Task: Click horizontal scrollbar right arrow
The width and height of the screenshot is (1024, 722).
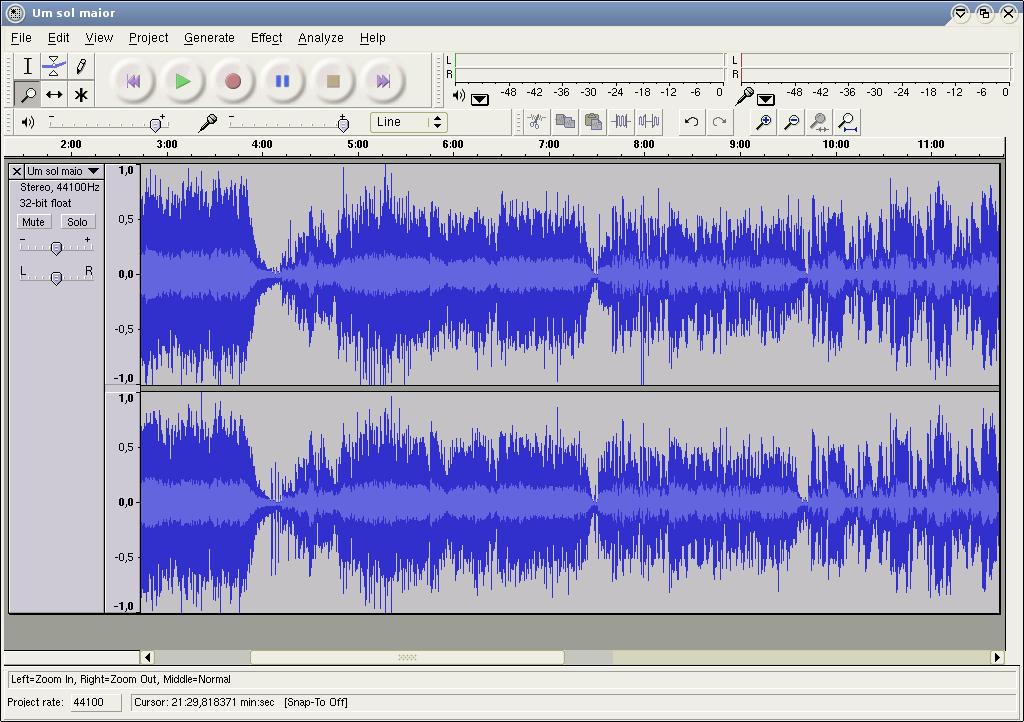Action: 997,657
